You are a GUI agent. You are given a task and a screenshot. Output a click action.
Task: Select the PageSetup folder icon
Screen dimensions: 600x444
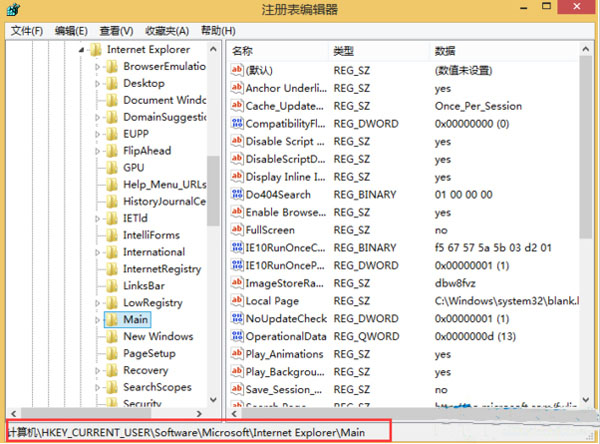click(x=112, y=353)
